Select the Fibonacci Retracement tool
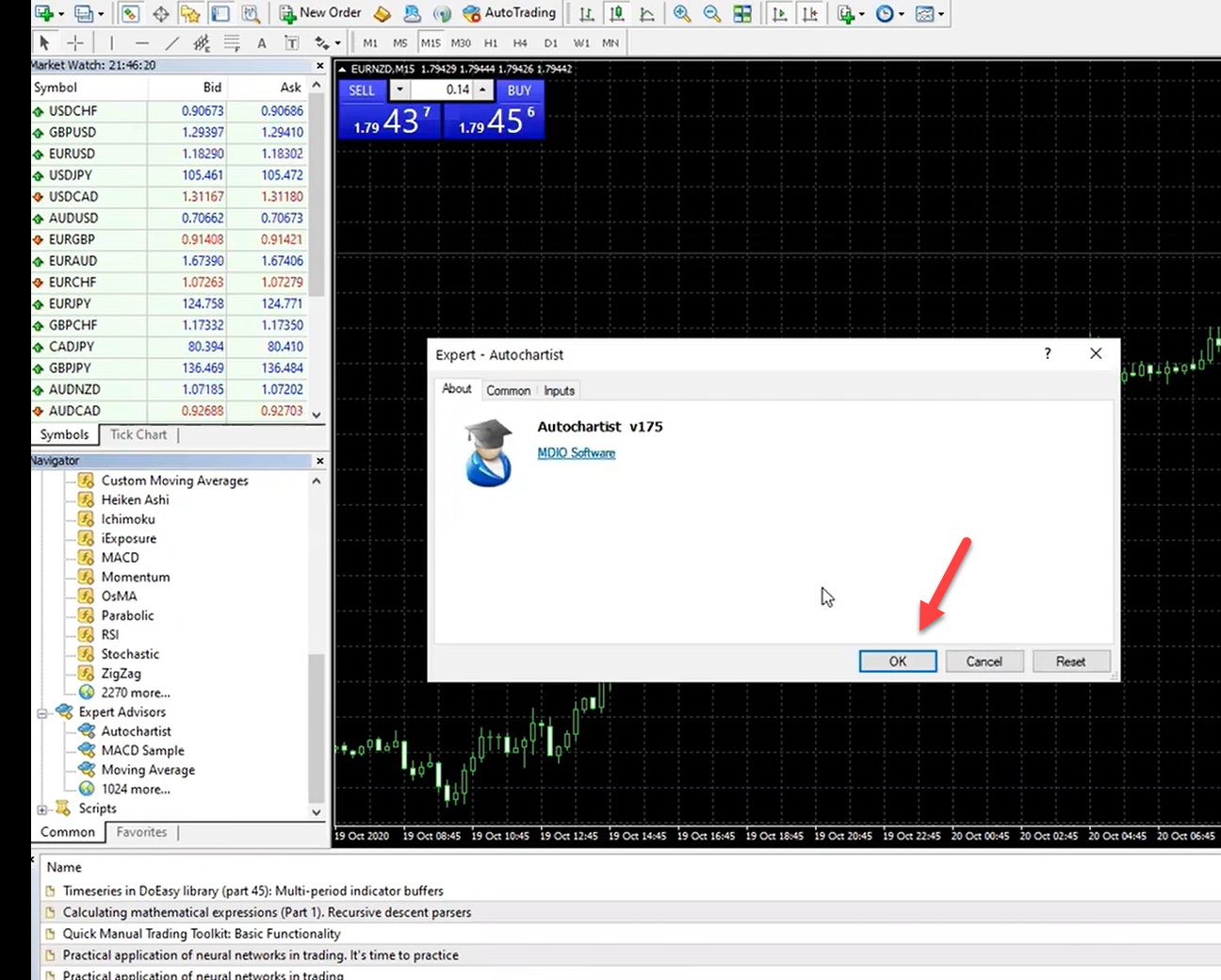 tap(232, 42)
